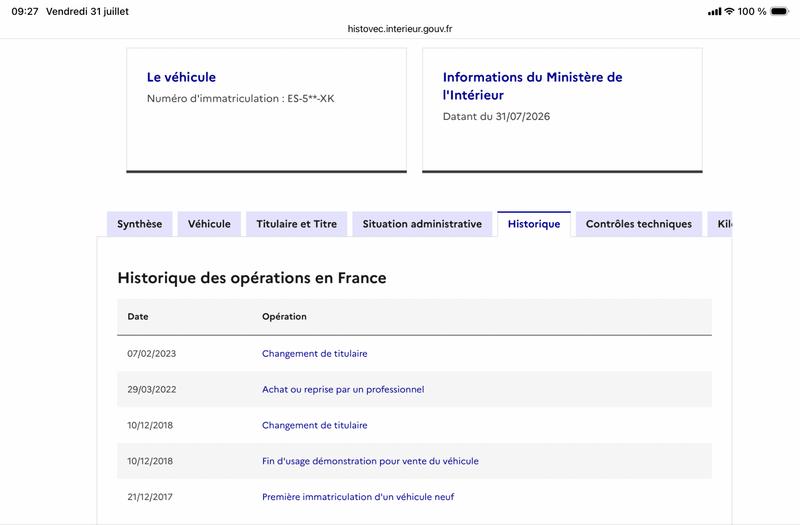The image size is (800, 525).
Task: Tap the 100 % battery percentage
Action: 752,11
